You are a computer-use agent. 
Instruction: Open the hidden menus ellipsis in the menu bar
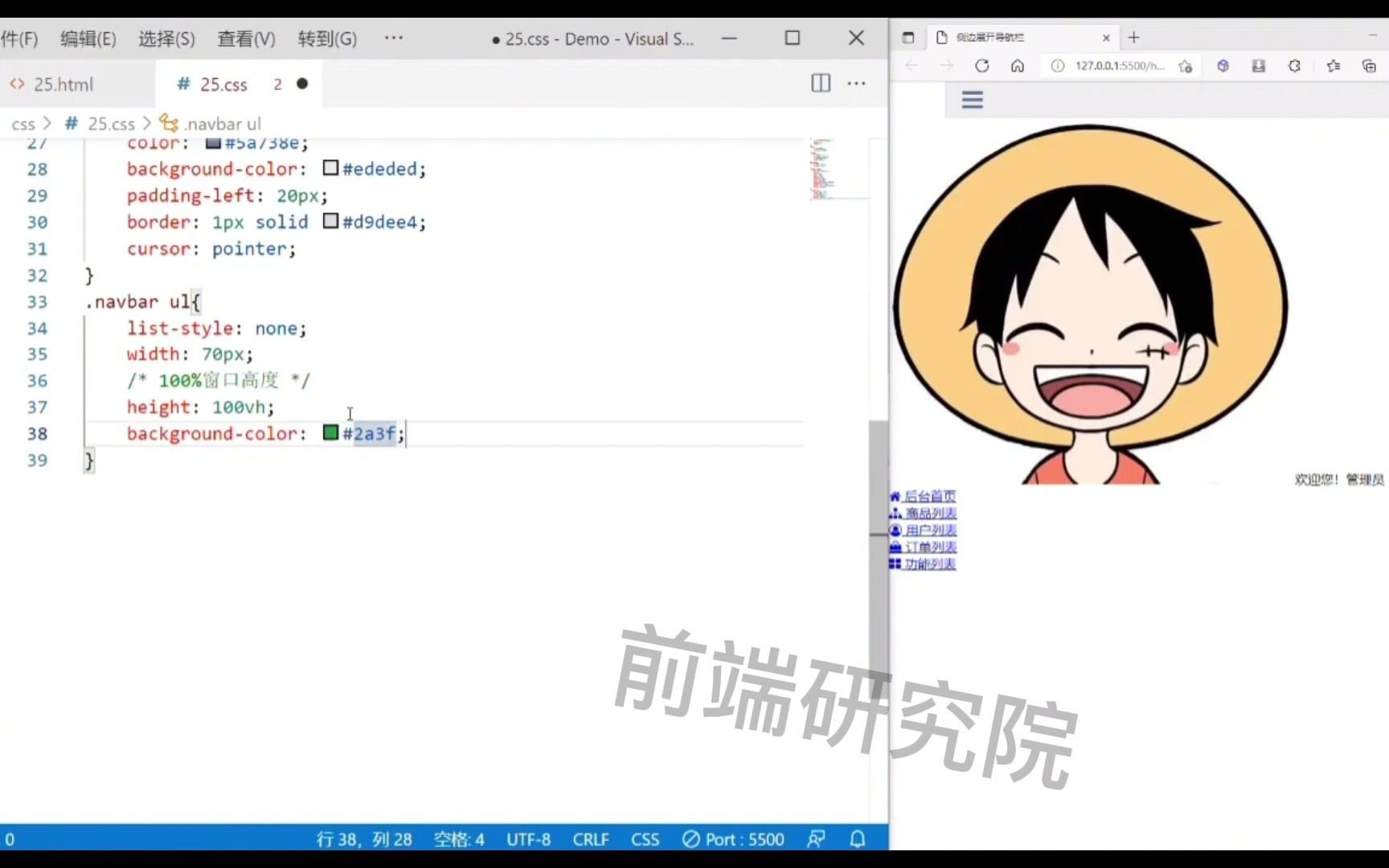click(x=394, y=38)
